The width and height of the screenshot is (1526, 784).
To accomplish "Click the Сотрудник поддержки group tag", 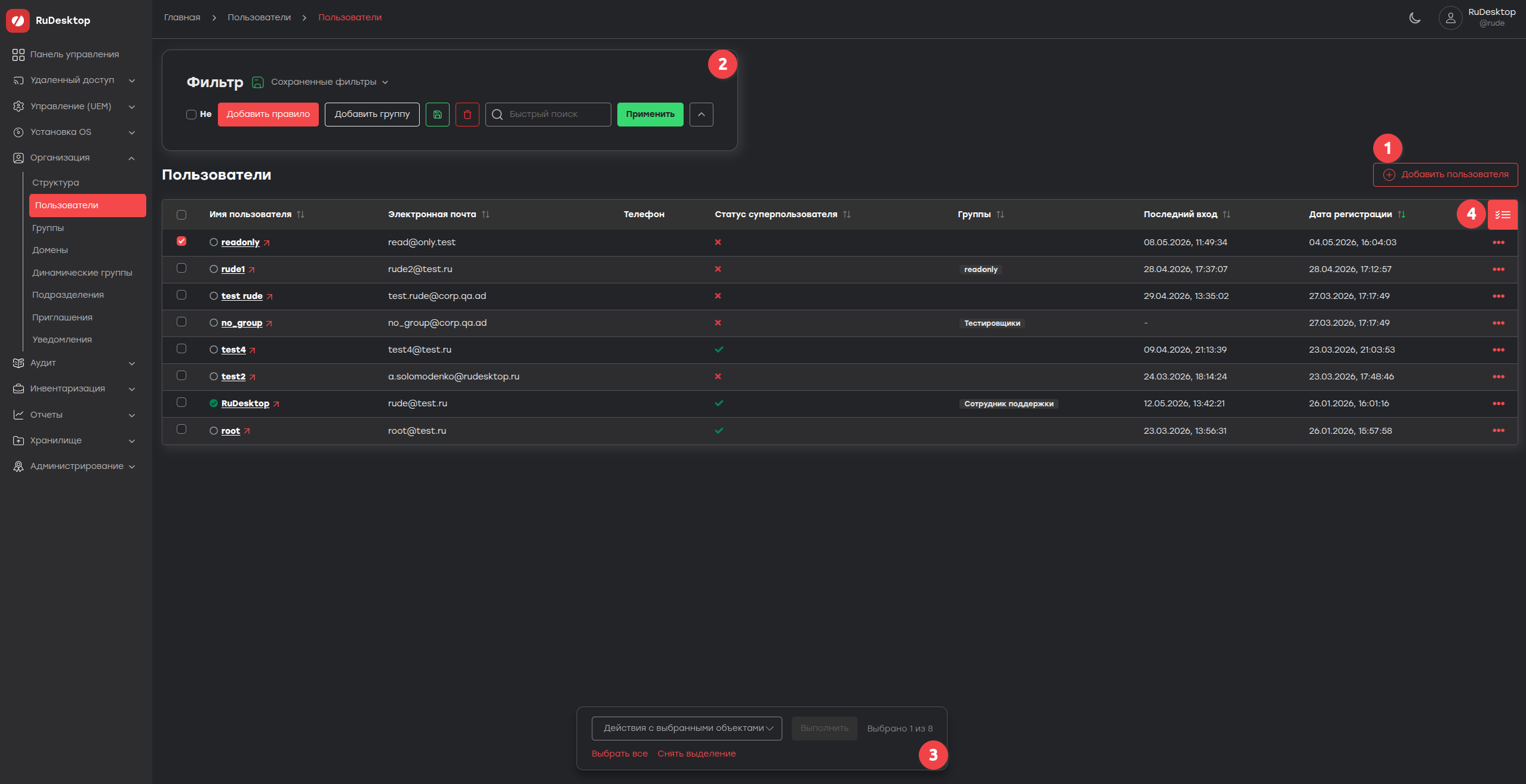I will pyautogui.click(x=1009, y=404).
